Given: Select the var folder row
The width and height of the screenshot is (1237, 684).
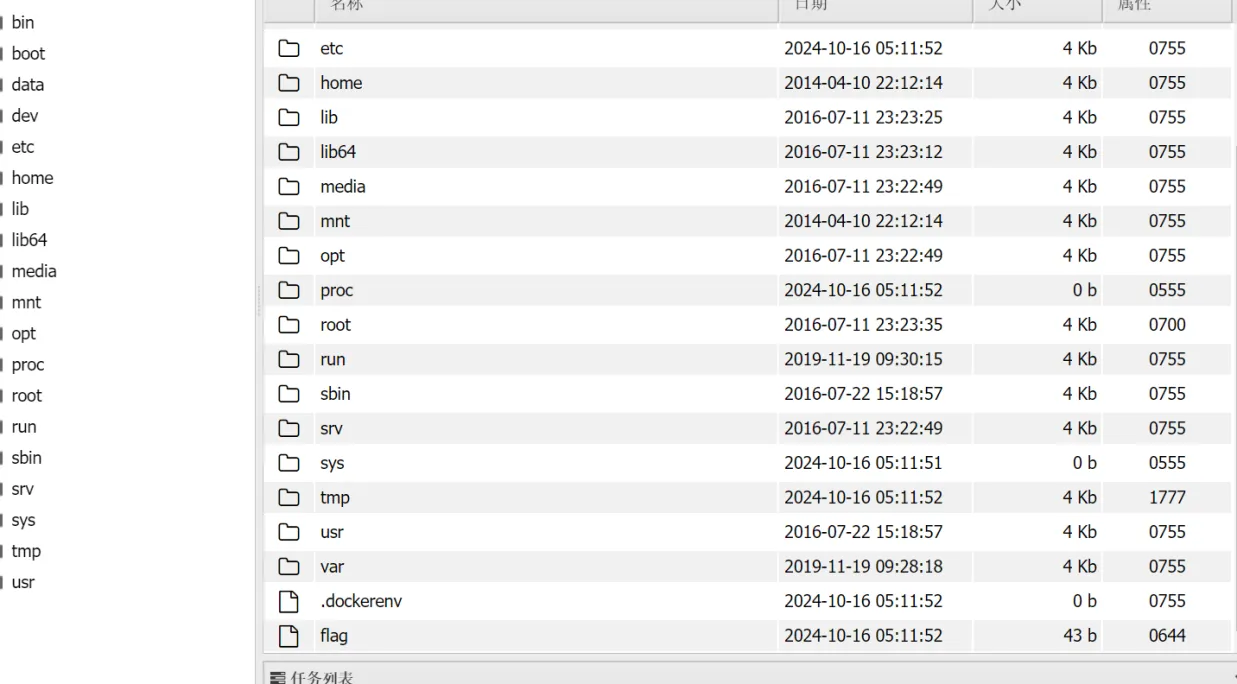Looking at the screenshot, I should pos(748,566).
